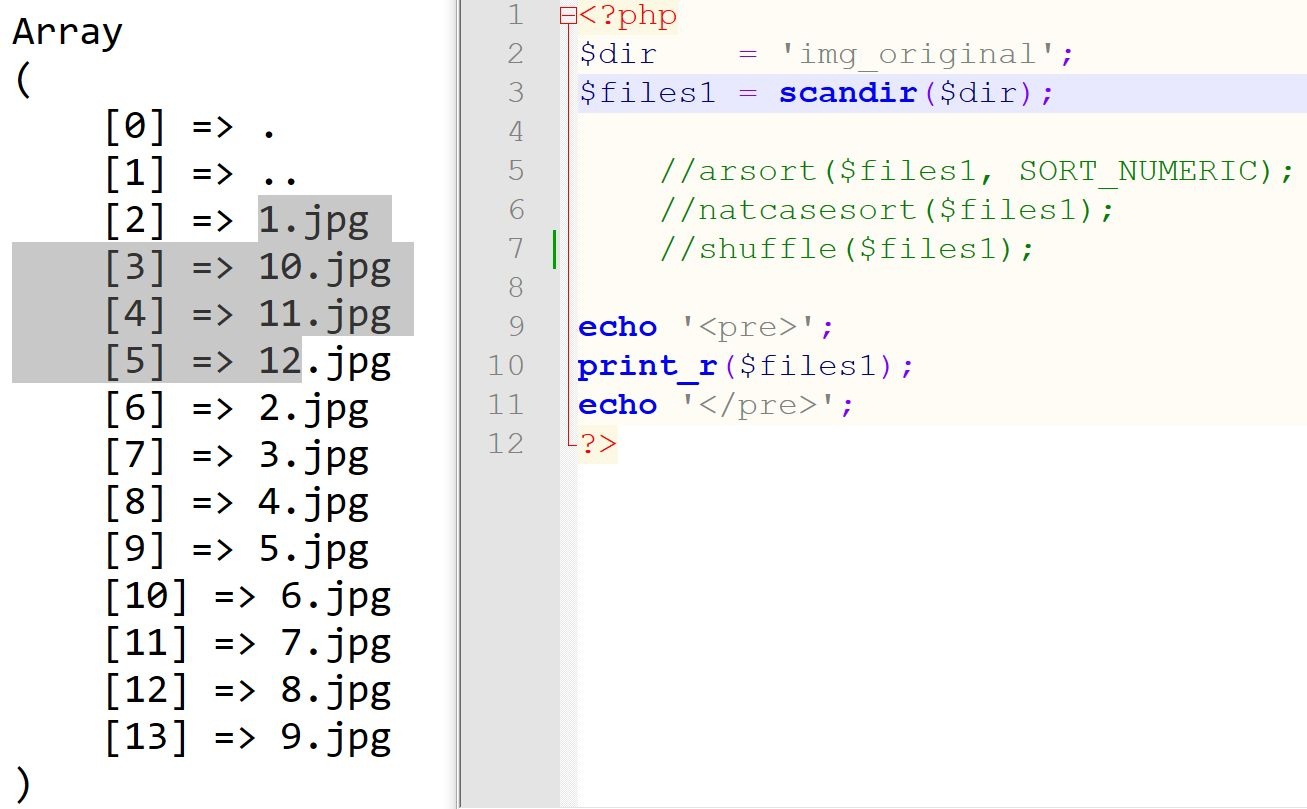Place cursor on the scandir function name

(x=848, y=93)
